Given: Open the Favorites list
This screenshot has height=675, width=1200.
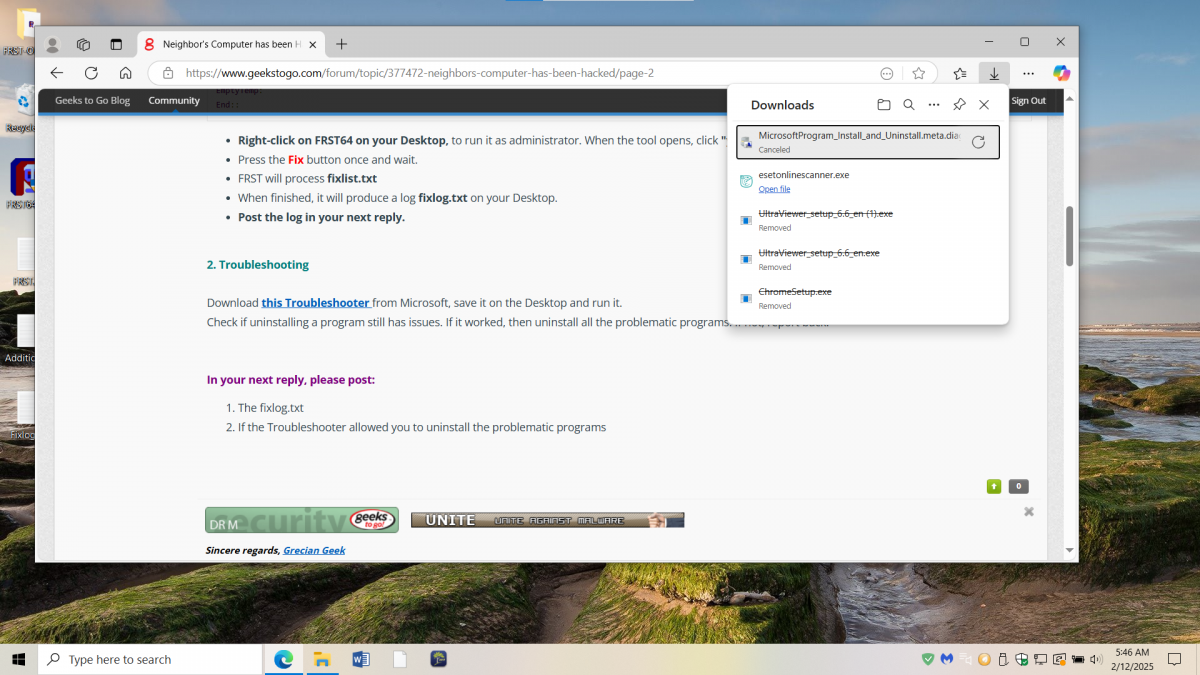Looking at the screenshot, I should (x=960, y=73).
